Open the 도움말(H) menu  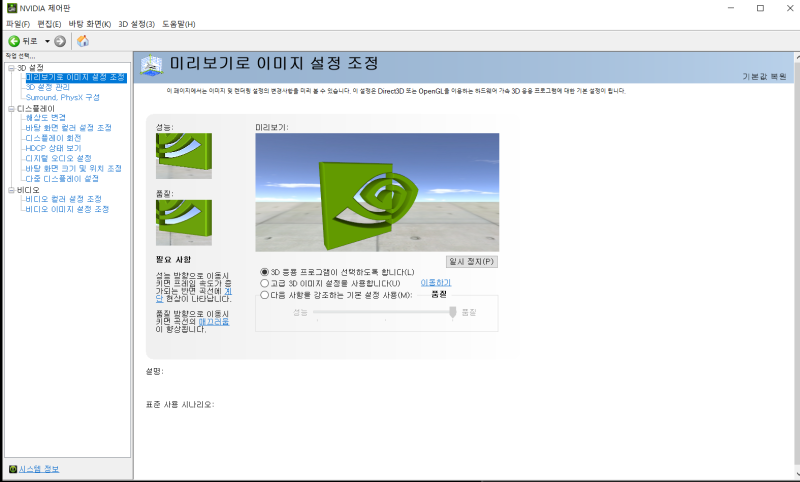click(179, 24)
